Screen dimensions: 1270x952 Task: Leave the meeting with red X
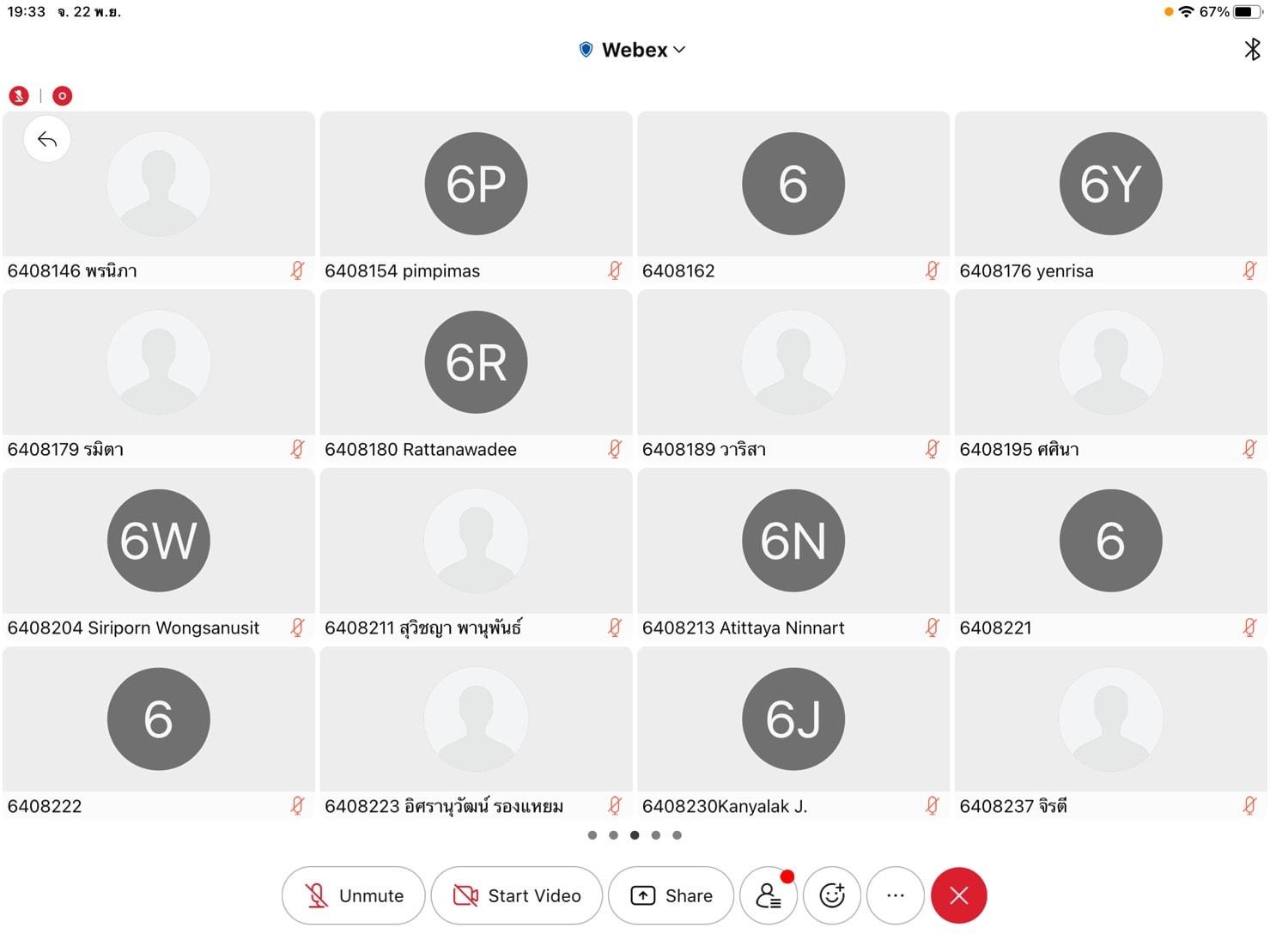click(959, 895)
